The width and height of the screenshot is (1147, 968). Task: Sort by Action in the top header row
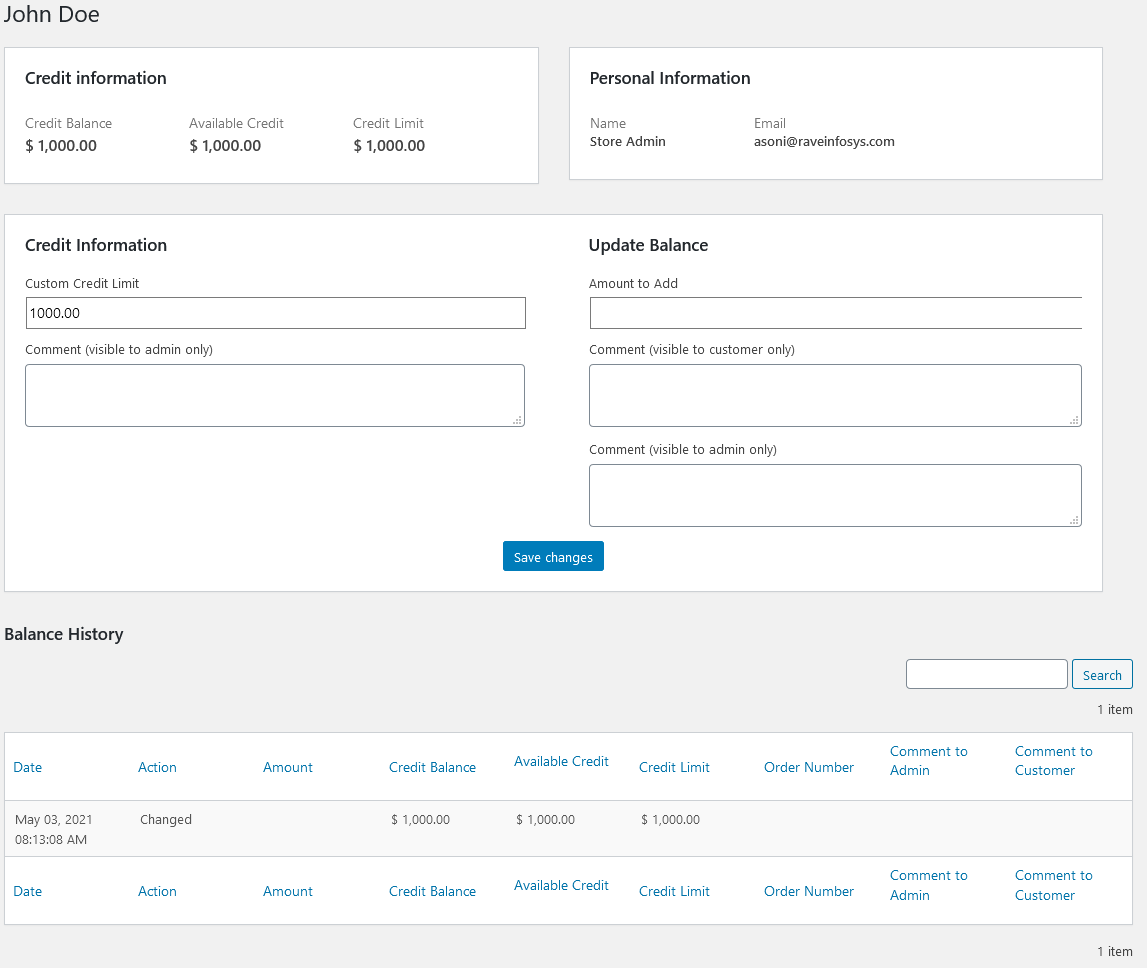157,767
